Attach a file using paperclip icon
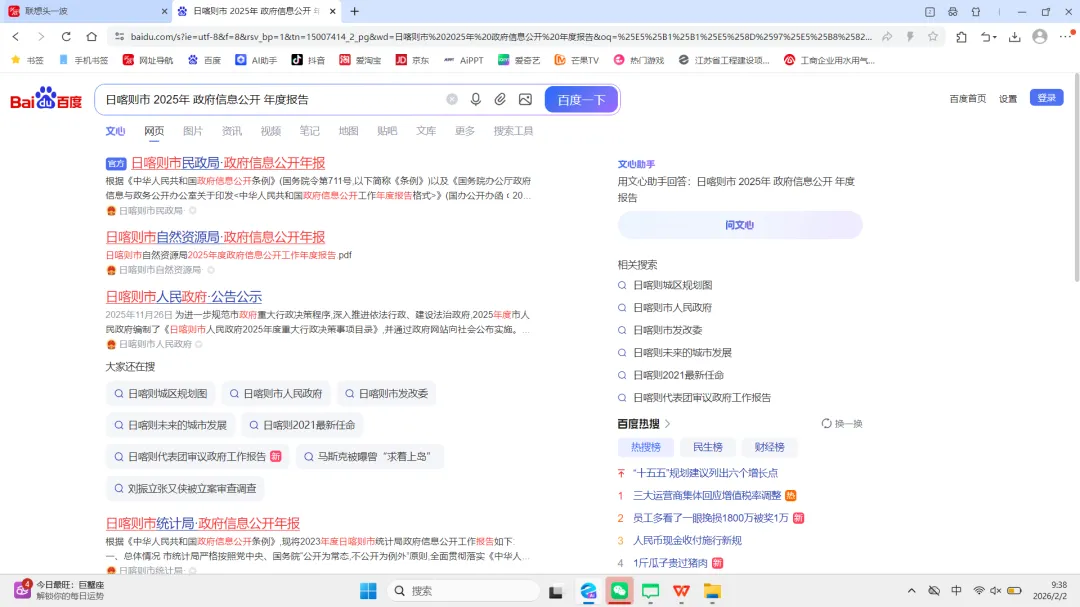Viewport: 1080px width, 607px height. (x=500, y=99)
